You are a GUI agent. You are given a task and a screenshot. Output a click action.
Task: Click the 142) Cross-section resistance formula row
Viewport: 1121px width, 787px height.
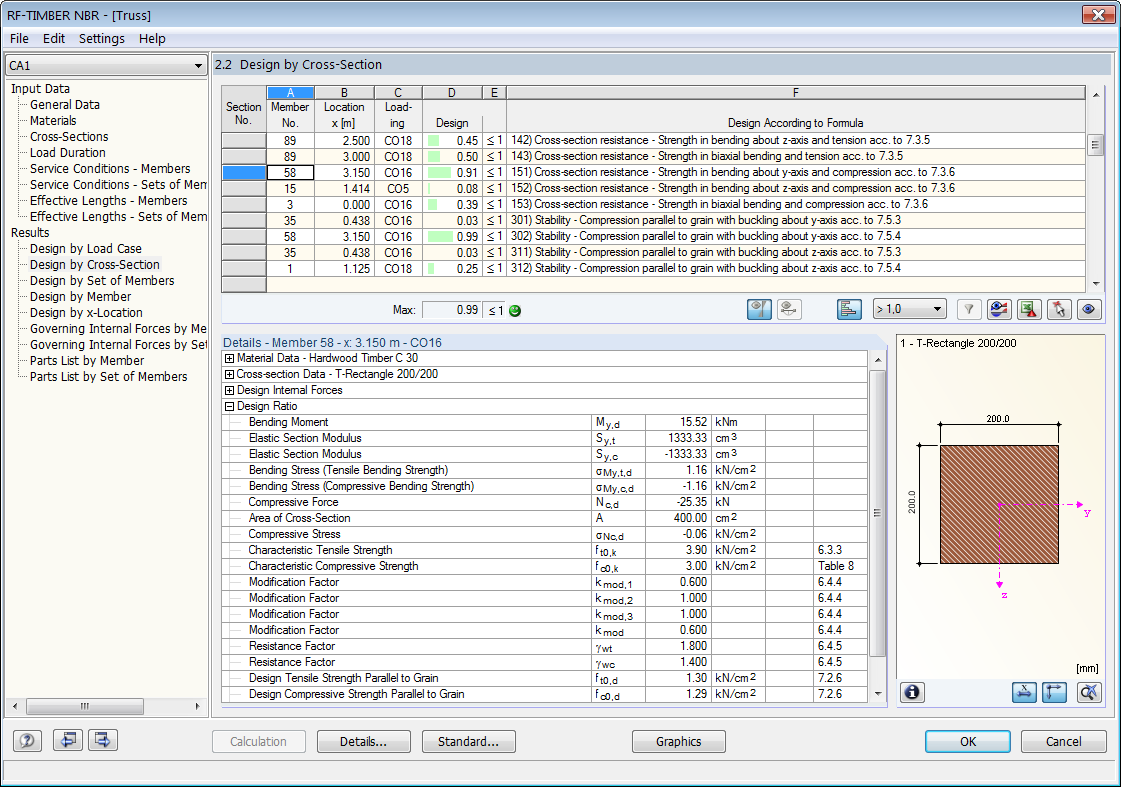(x=796, y=141)
